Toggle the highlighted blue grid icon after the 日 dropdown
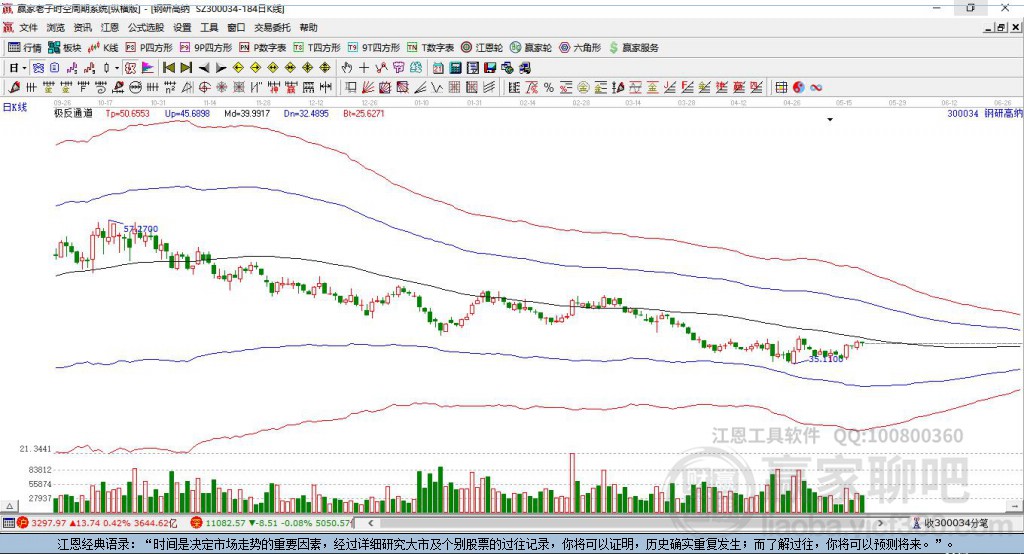The image size is (1024, 554). click(38, 68)
